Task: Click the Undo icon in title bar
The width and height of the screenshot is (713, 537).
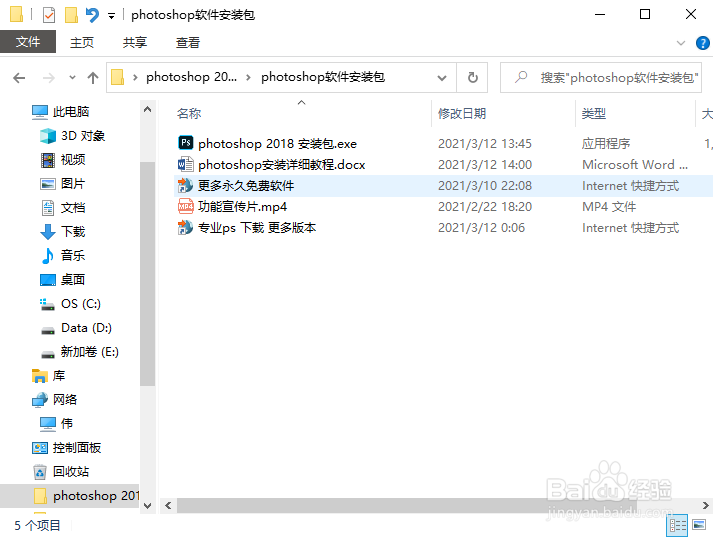Action: click(x=92, y=15)
